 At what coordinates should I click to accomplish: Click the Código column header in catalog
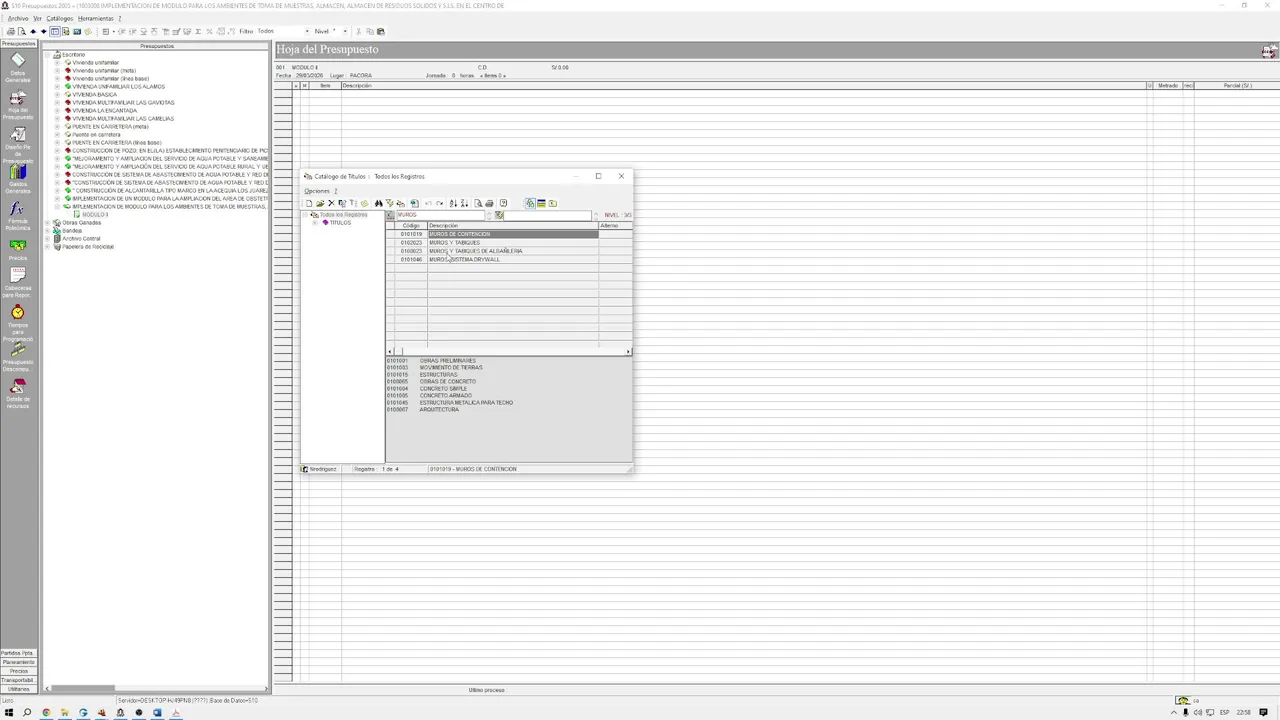pyautogui.click(x=411, y=226)
